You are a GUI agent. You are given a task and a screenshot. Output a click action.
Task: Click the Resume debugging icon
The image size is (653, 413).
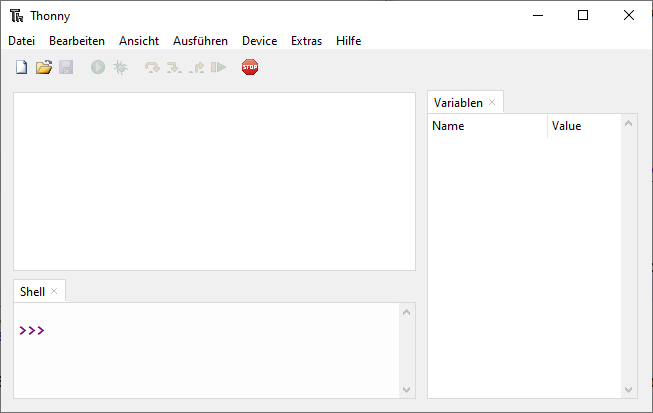click(218, 68)
